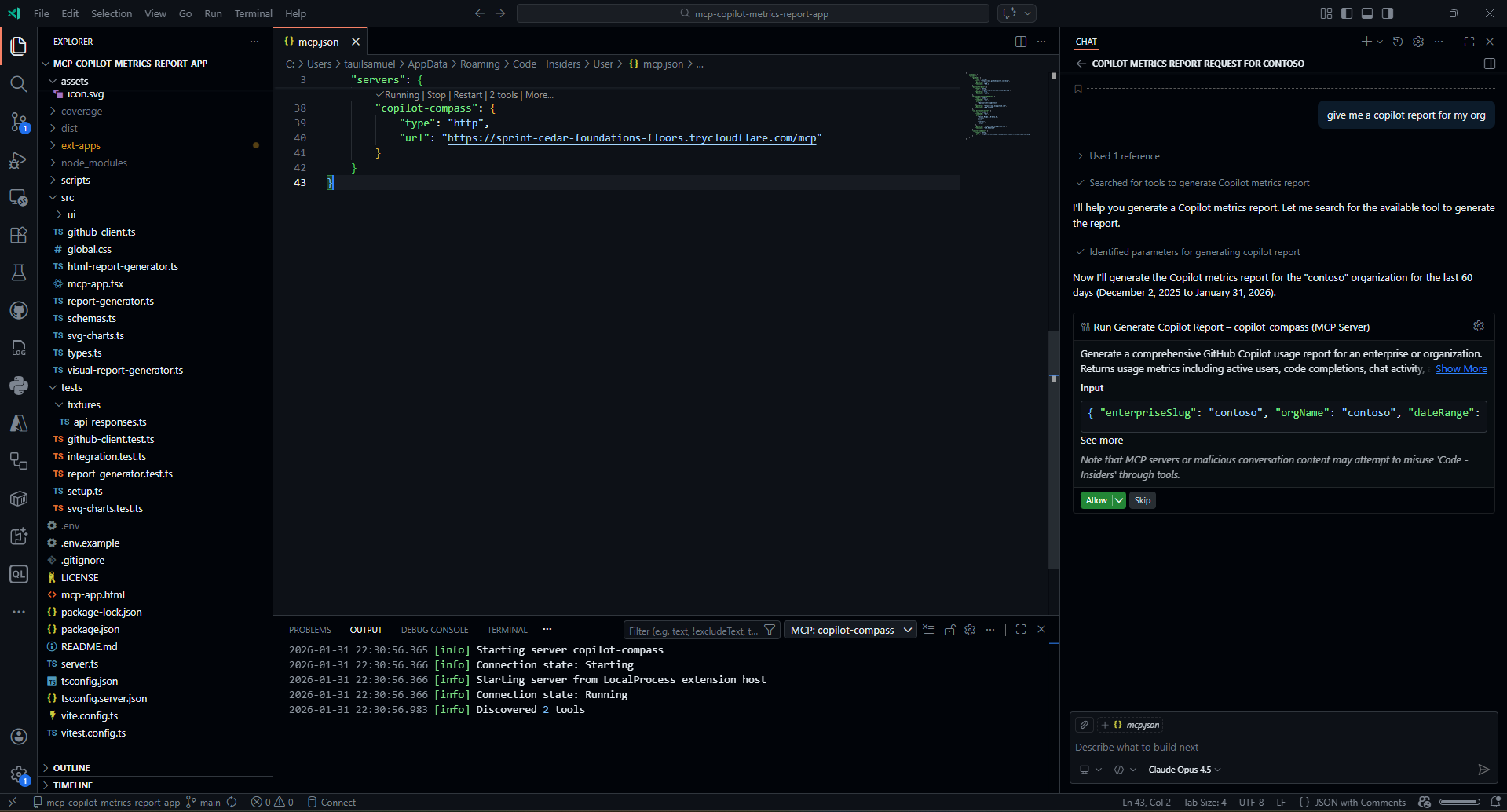Open the Explorer view in activity bar
Screen dimensions: 1507x812
click(x=19, y=46)
